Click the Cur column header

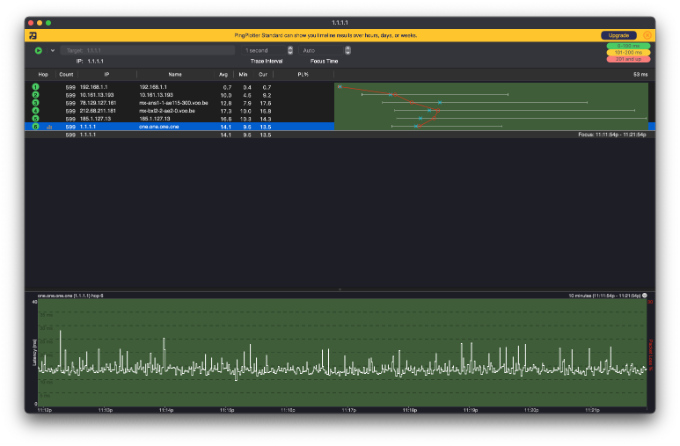[263, 75]
